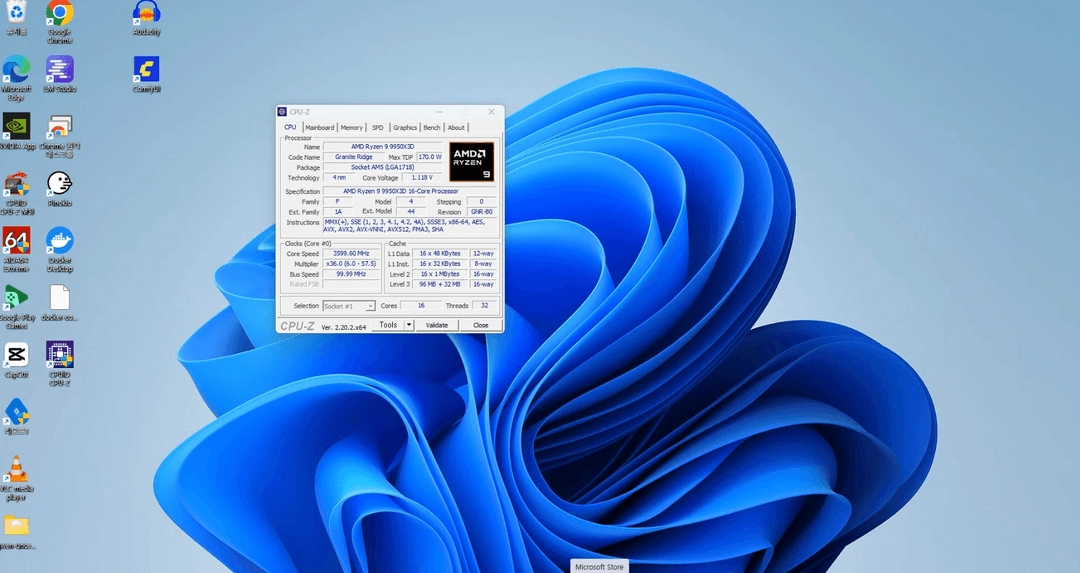Click the Tools button in CPU-Z

388,325
